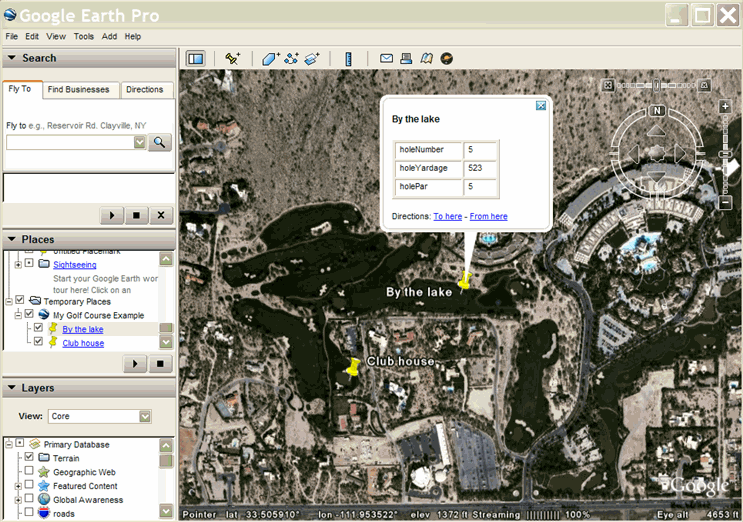Enable the Geographic Web layer checkbox
Viewport: 743px width, 522px height.
coord(29,472)
